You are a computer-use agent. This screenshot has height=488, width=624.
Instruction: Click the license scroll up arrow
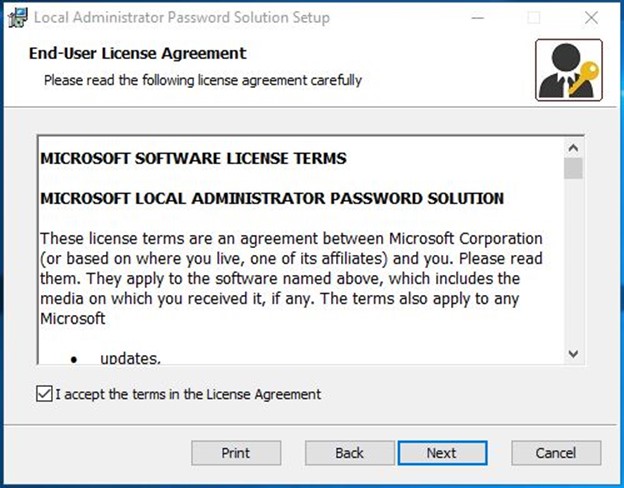pos(573,148)
